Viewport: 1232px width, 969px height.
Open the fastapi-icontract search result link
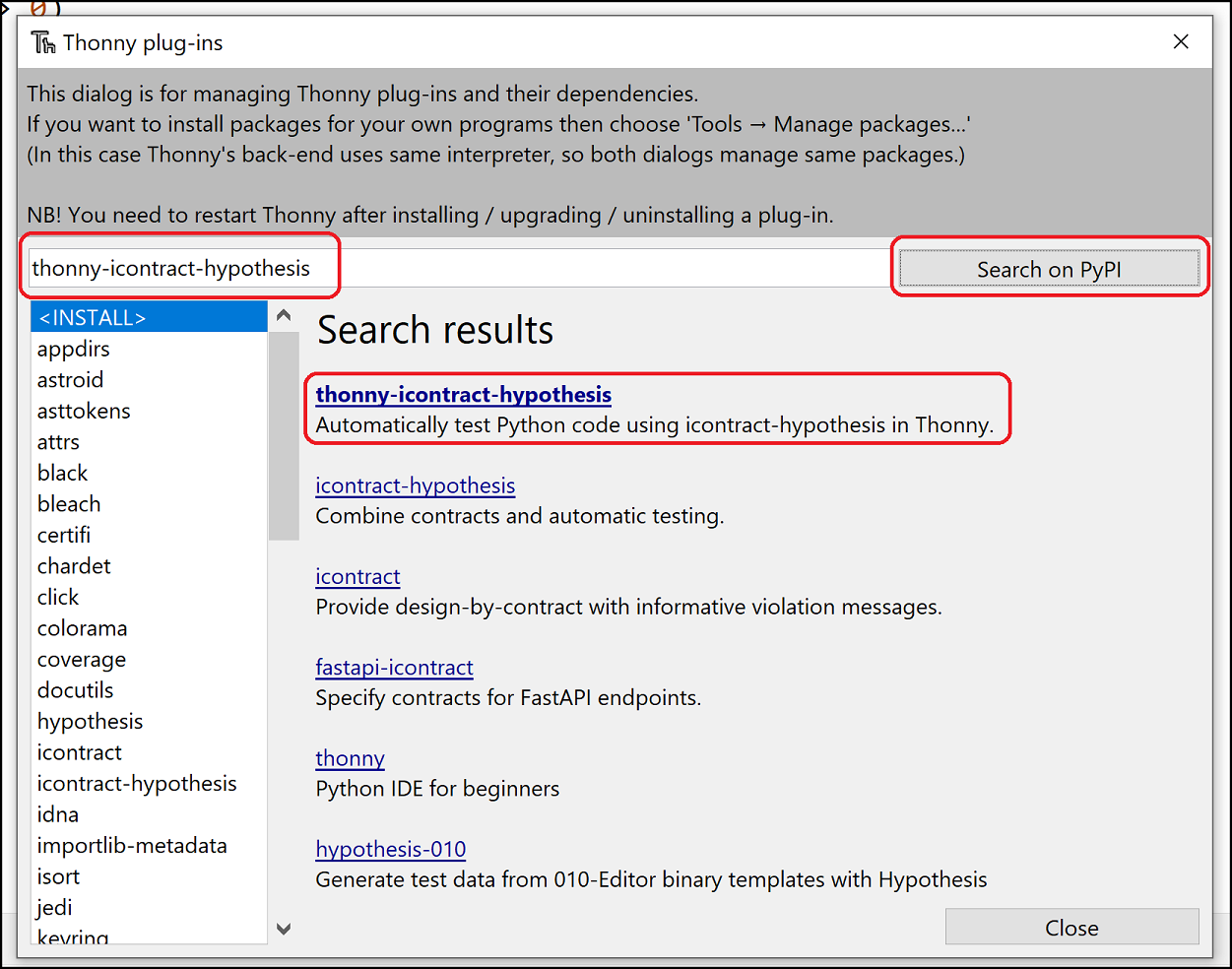(394, 668)
